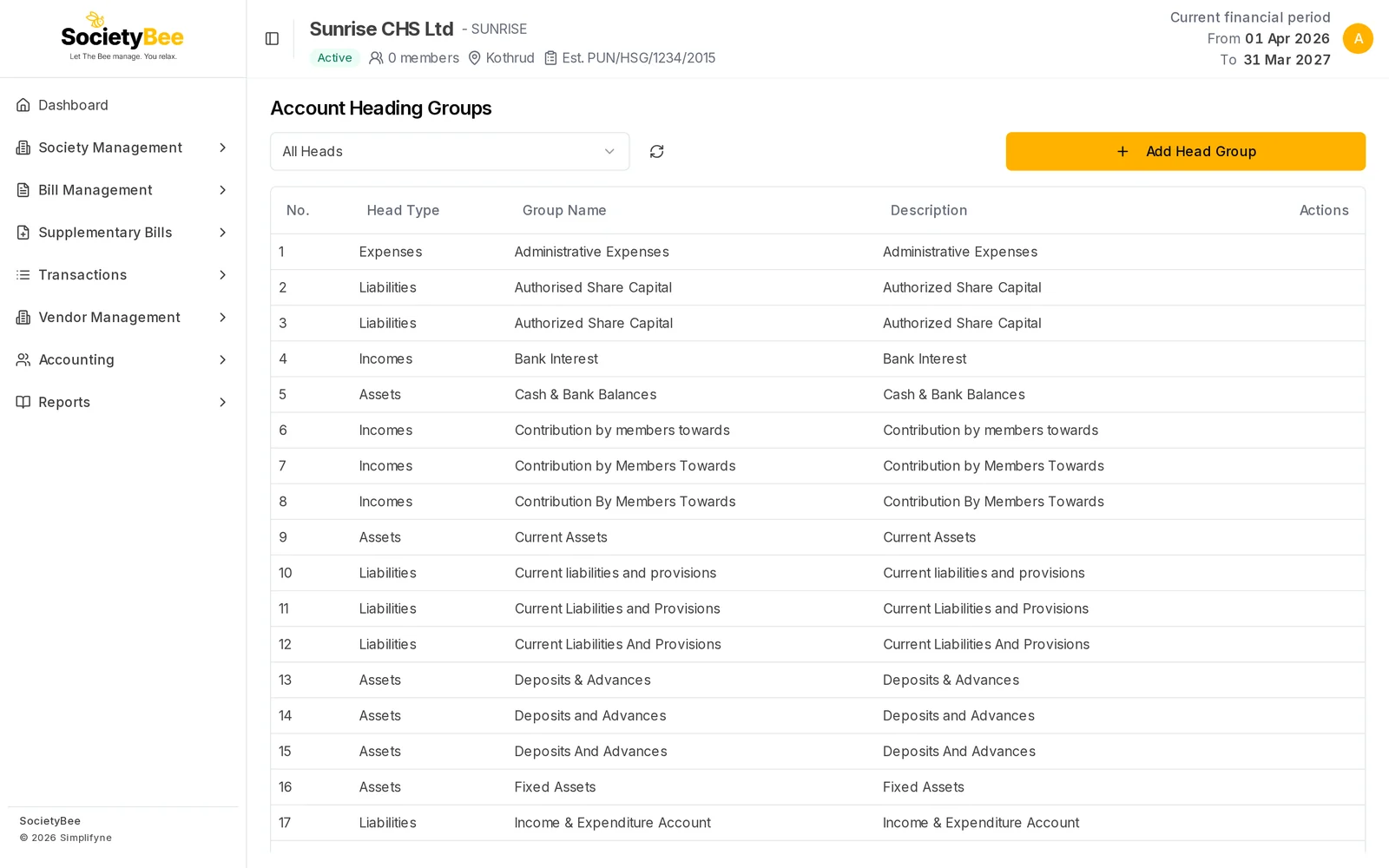Screen dimensions: 1389x868
Task: Click the Bill Management document icon
Action: [x=23, y=190]
